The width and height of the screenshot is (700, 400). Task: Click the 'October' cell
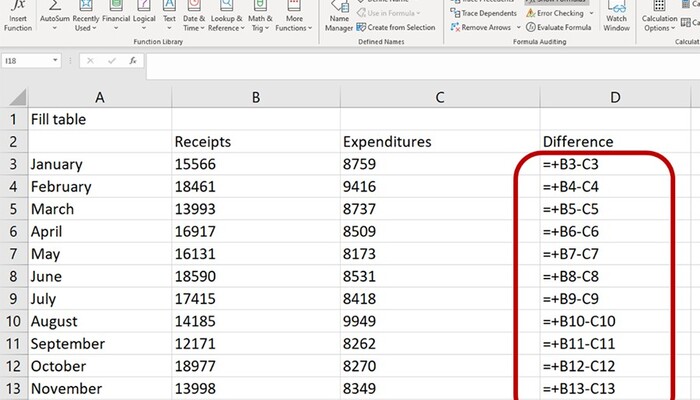100,366
